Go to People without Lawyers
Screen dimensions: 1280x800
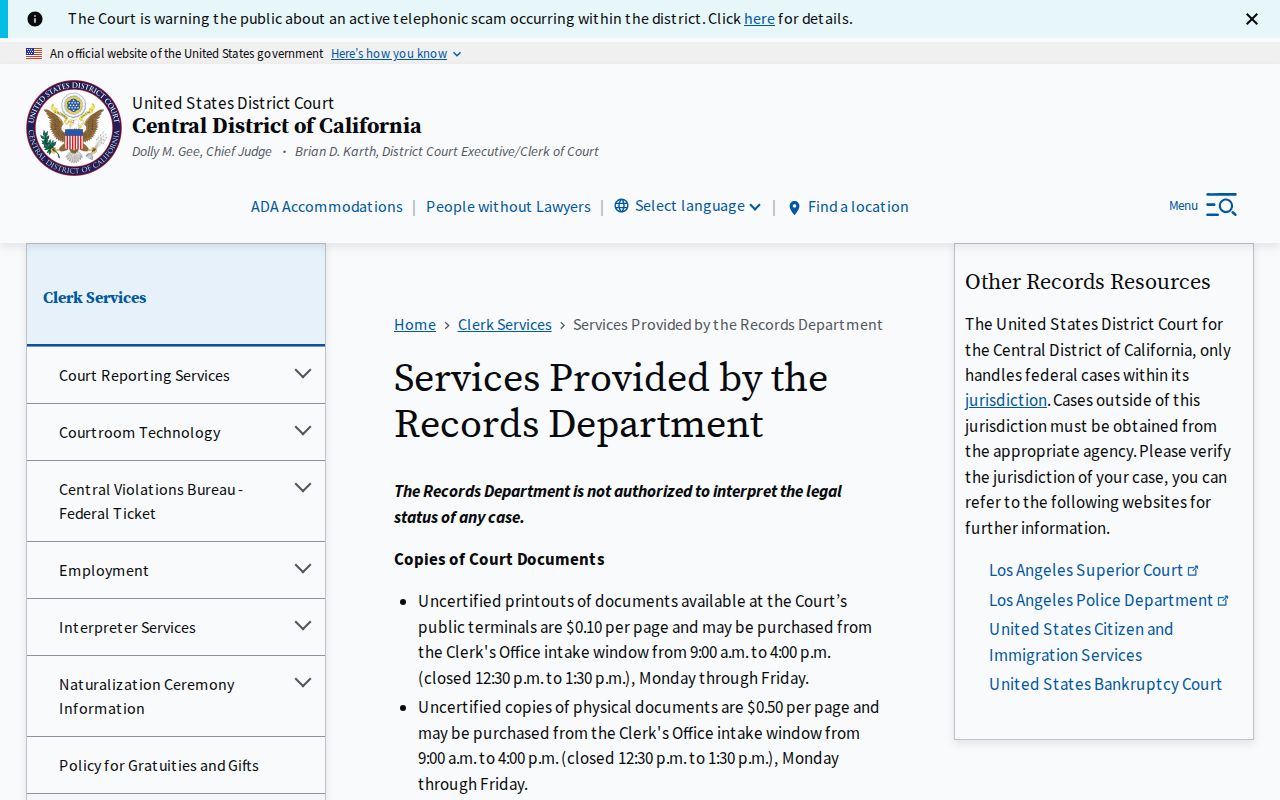[508, 207]
